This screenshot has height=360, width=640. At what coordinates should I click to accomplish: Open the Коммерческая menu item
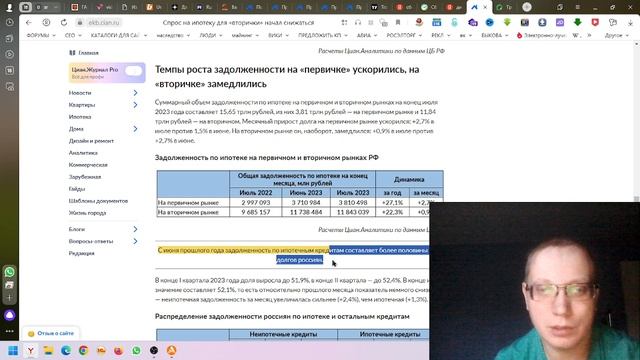tap(88, 165)
